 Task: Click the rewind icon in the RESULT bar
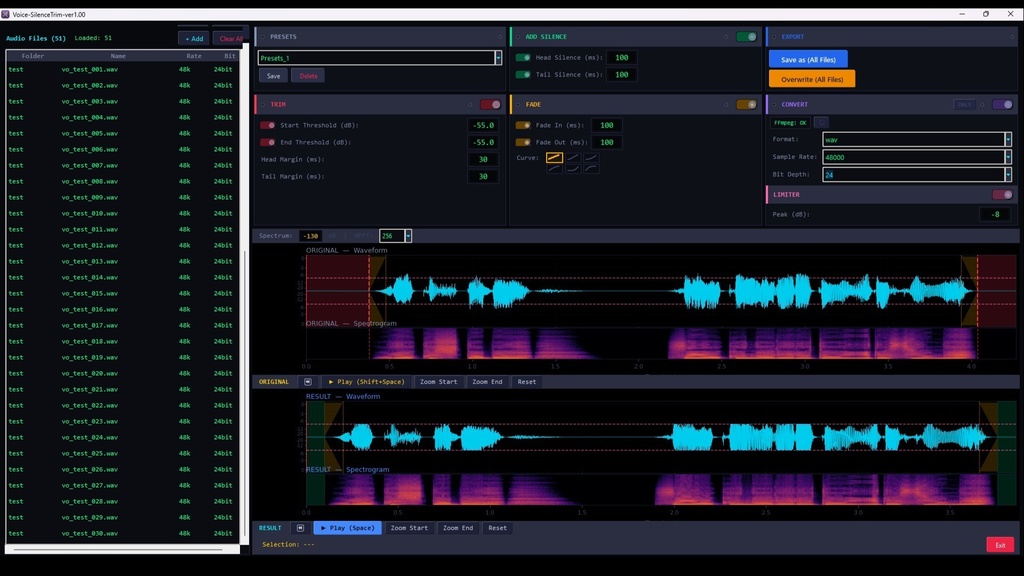300,528
